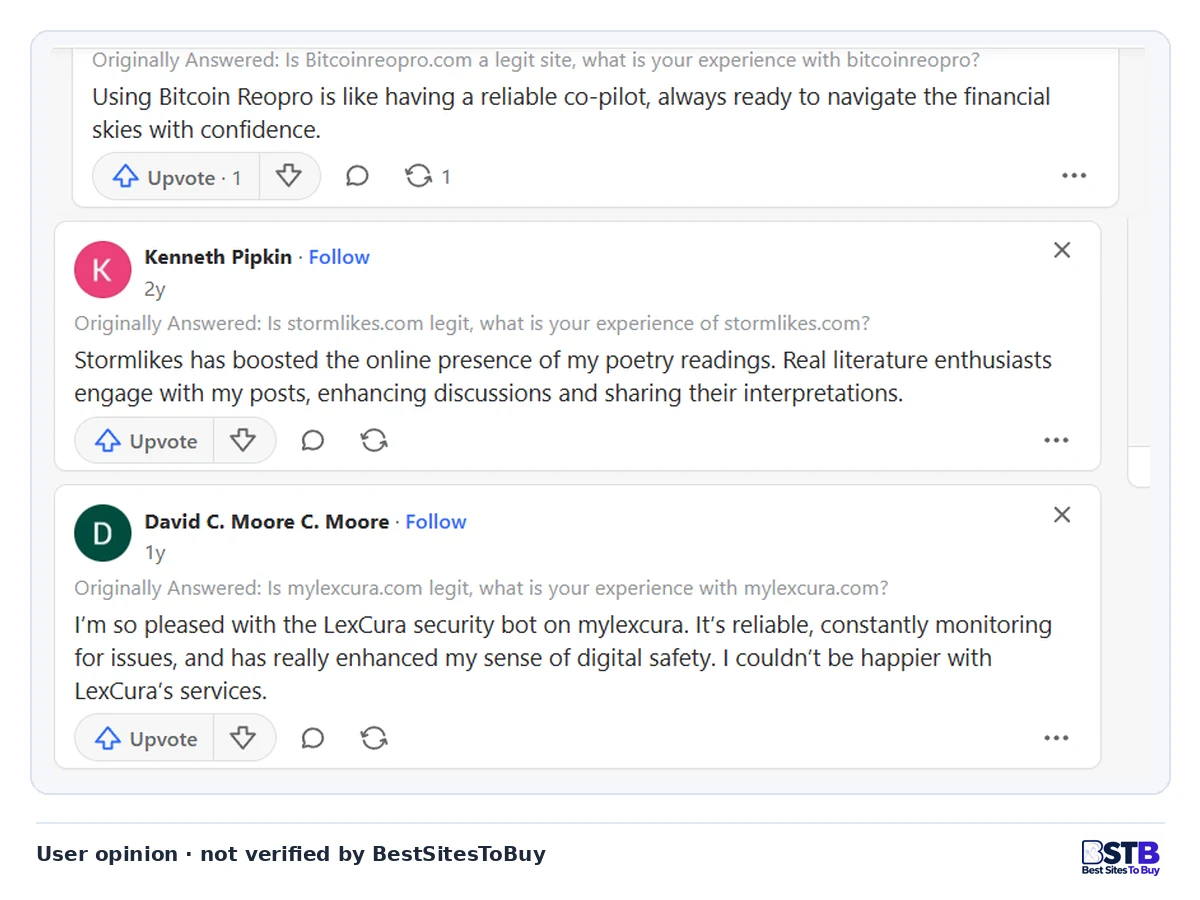The height and width of the screenshot is (900, 1200).
Task: Open Kenneth Pipkin's profile name
Action: (x=218, y=257)
